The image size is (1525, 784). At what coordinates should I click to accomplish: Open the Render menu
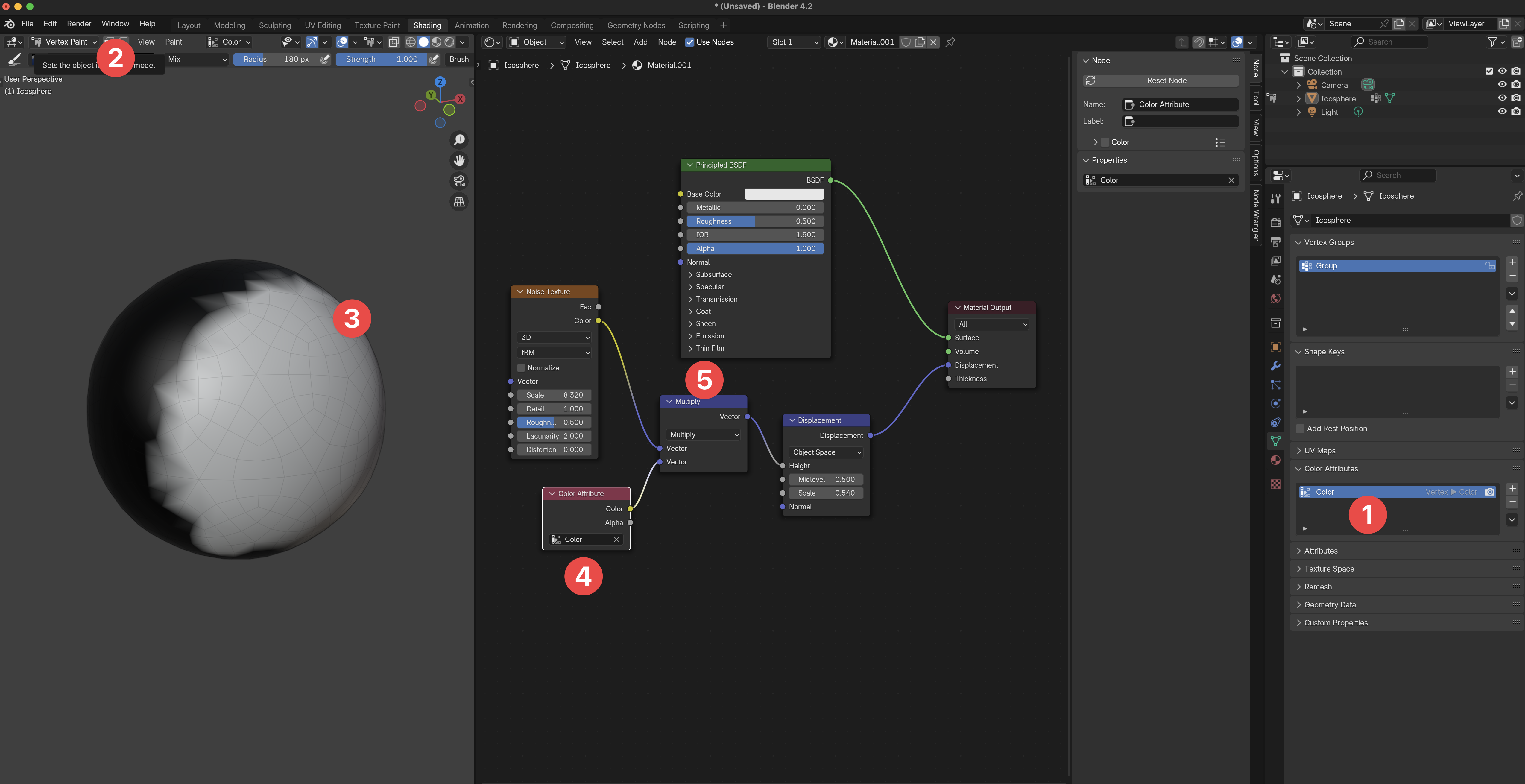79,24
